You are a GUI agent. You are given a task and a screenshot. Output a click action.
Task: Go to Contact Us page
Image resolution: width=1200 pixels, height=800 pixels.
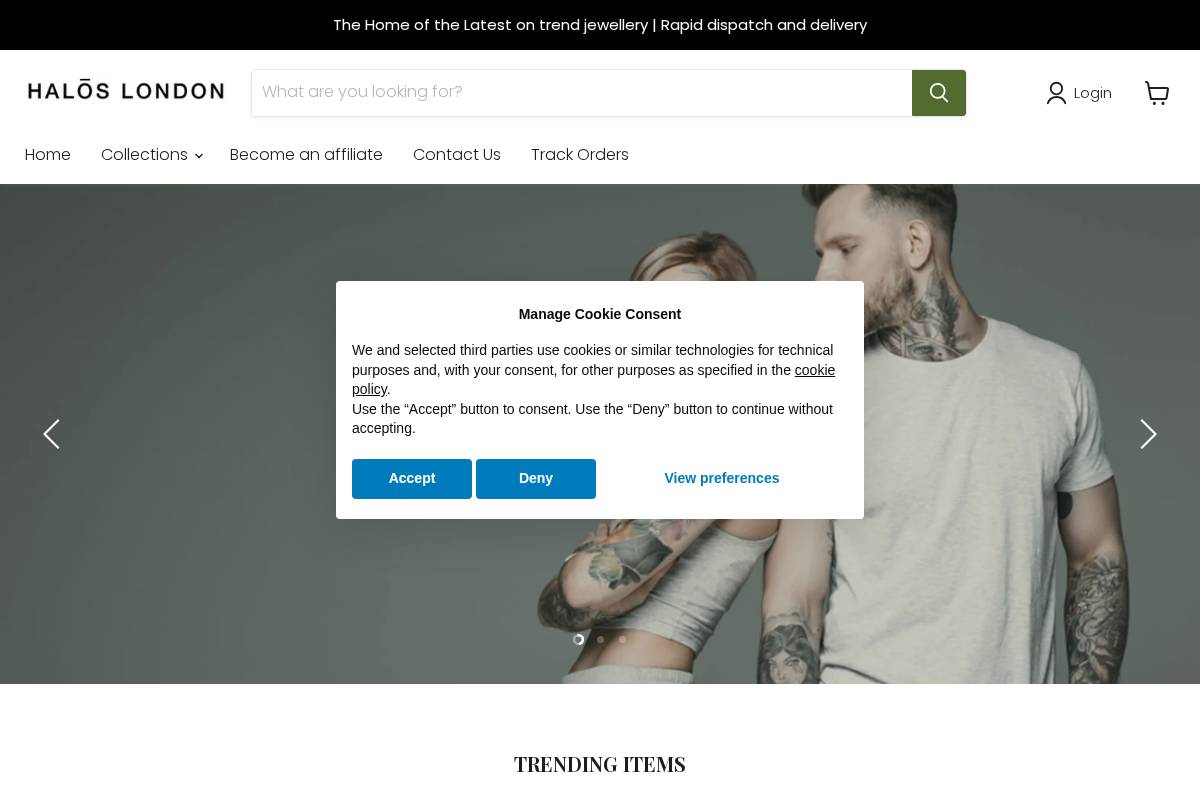click(457, 155)
